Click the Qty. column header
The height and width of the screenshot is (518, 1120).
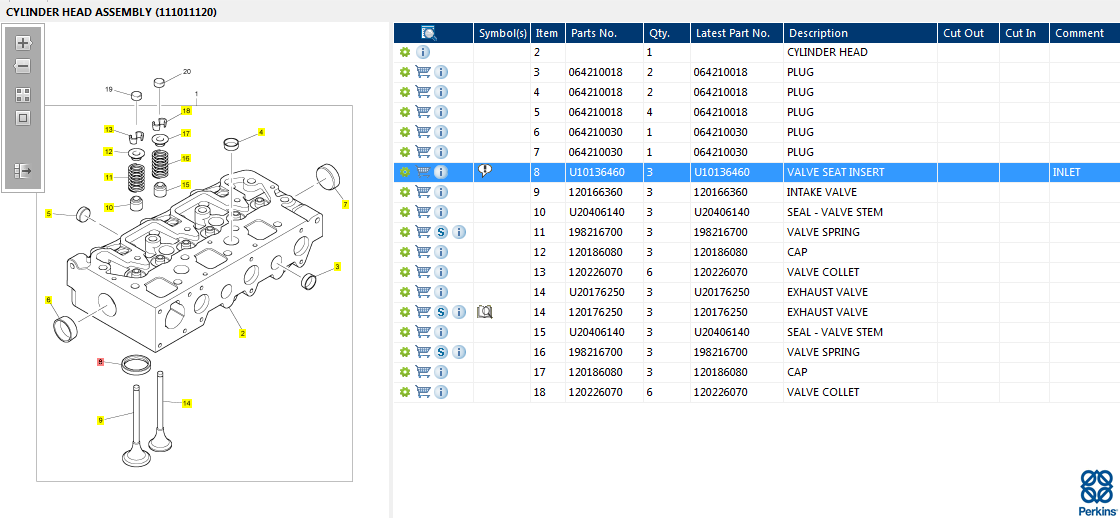pos(666,33)
